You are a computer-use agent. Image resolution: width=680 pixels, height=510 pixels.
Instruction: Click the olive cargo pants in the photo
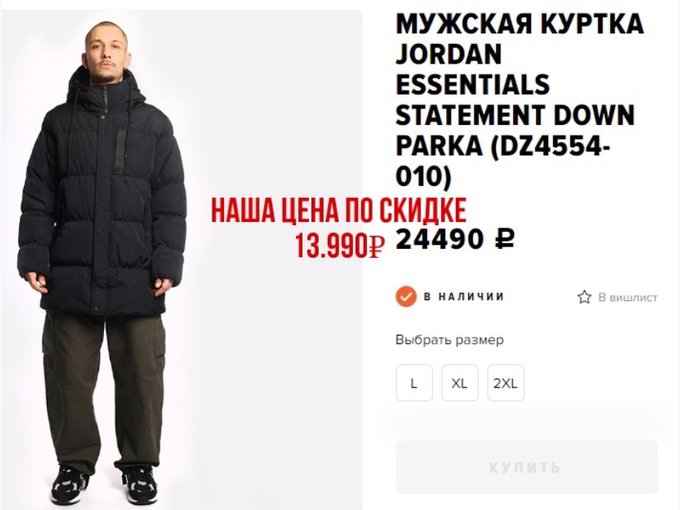[104, 391]
